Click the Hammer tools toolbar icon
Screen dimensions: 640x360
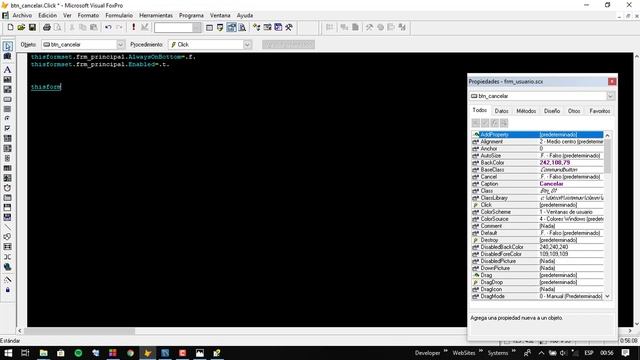point(289,27)
